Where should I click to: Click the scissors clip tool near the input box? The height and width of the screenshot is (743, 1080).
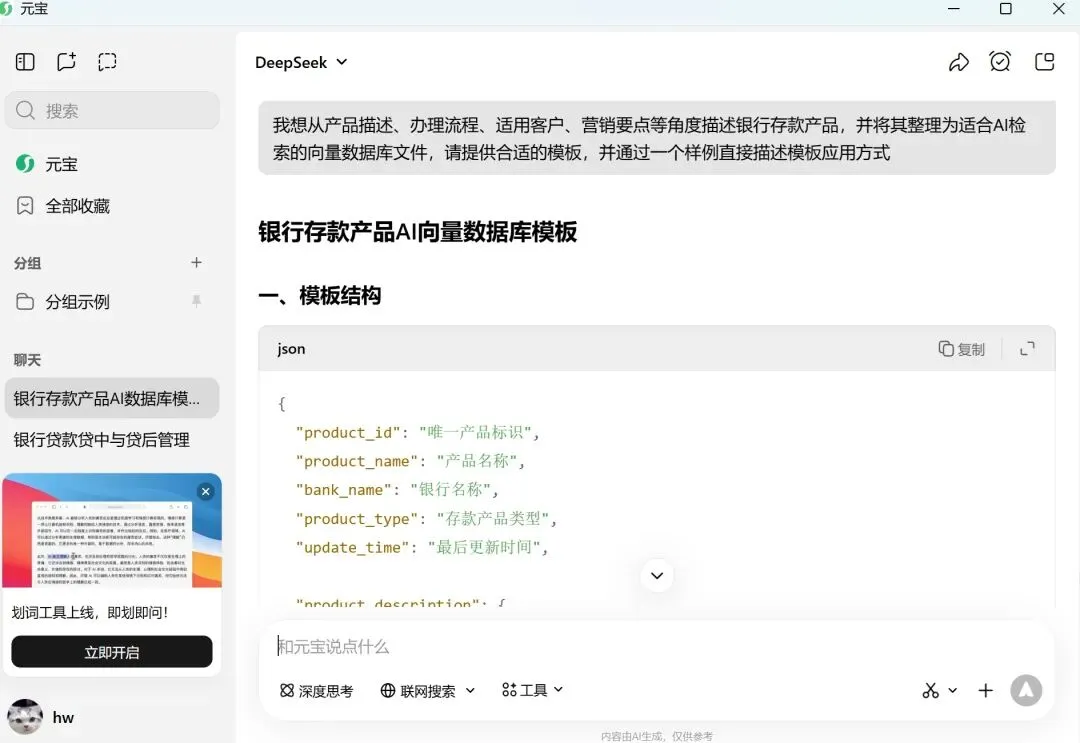coord(930,690)
